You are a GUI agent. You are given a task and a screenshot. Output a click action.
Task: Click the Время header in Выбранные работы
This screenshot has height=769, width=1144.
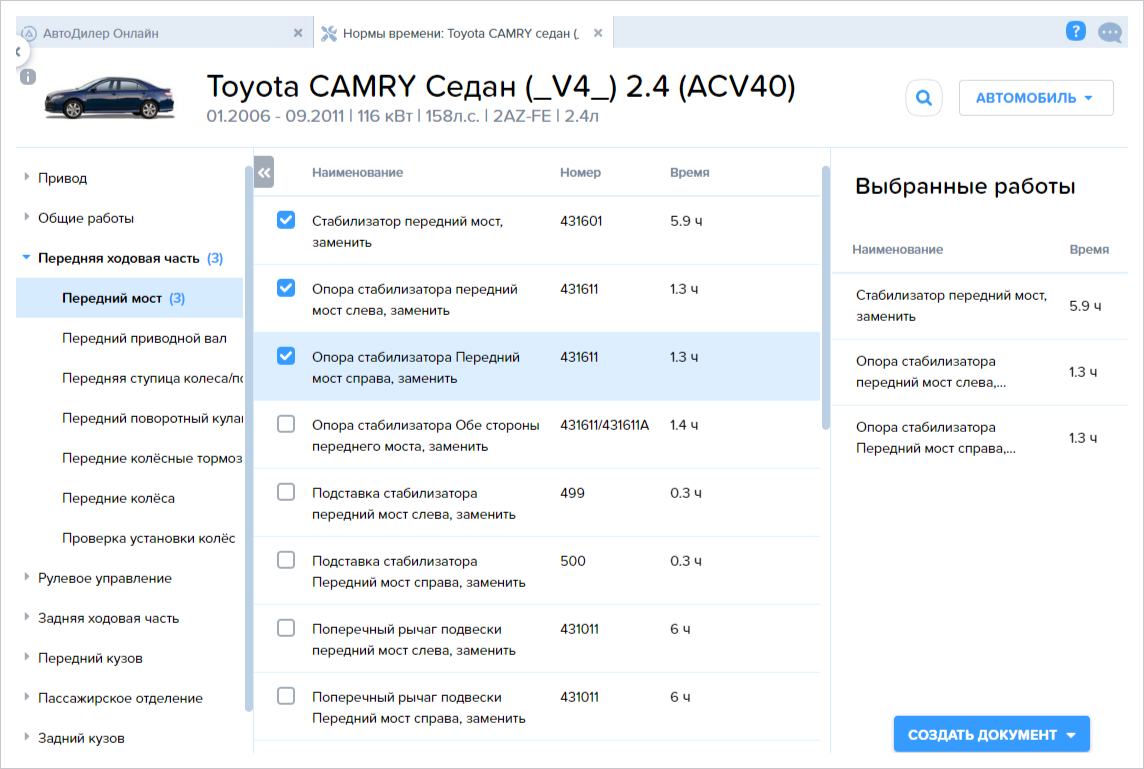(x=1089, y=250)
